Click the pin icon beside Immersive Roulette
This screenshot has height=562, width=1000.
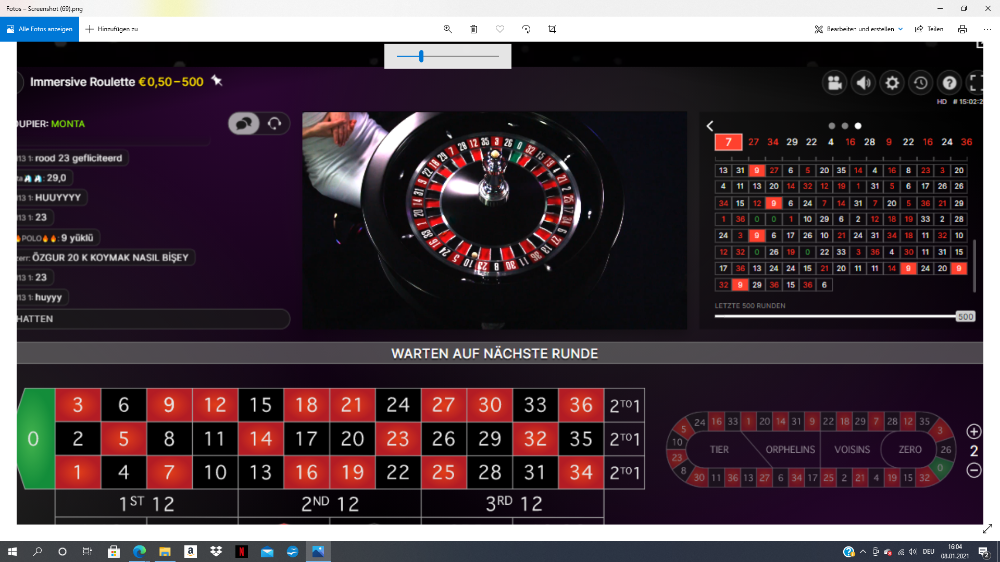(217, 82)
